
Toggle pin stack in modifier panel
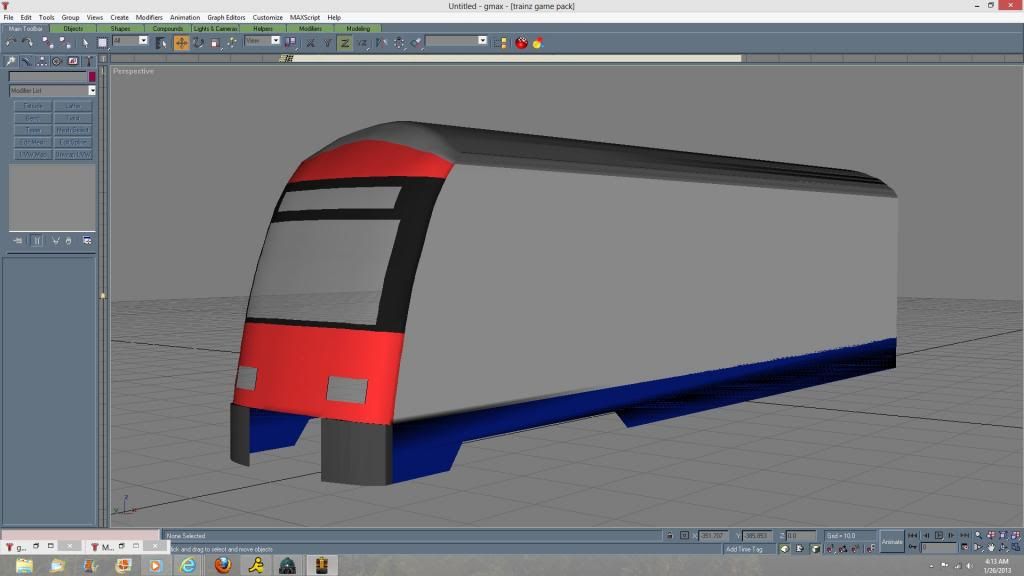point(18,241)
